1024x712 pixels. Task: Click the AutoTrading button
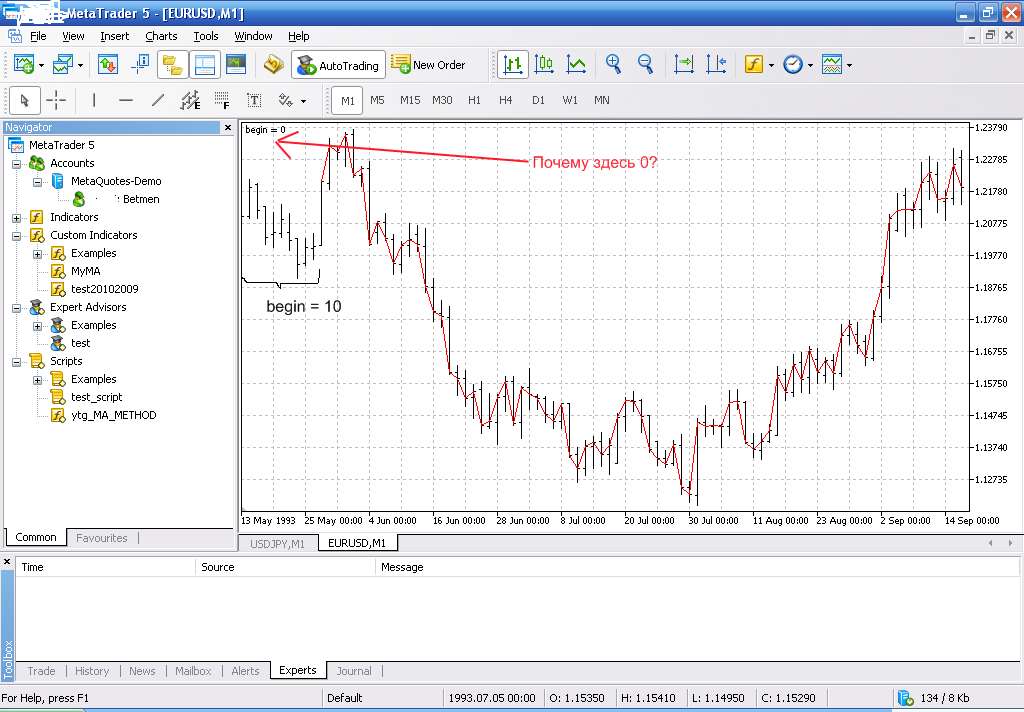coord(338,65)
